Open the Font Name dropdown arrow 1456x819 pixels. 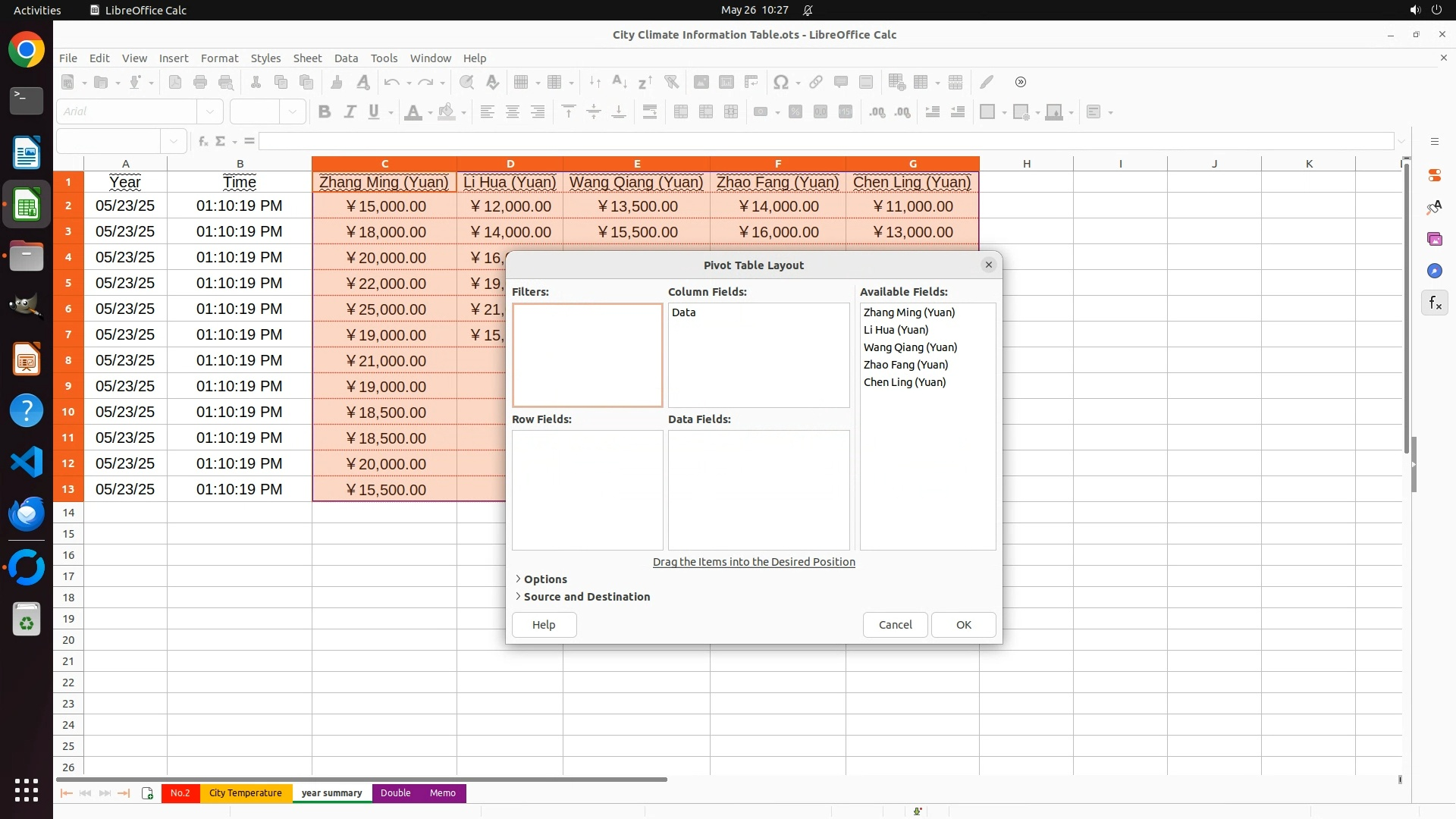click(x=210, y=112)
